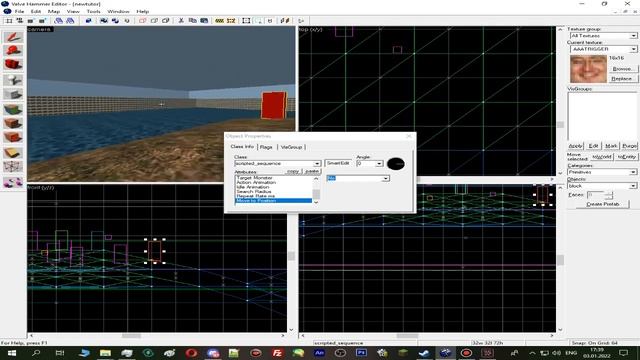The width and height of the screenshot is (640, 360).
Task: Toggle the Texture Lock toolbar icon
Action: 270,21
